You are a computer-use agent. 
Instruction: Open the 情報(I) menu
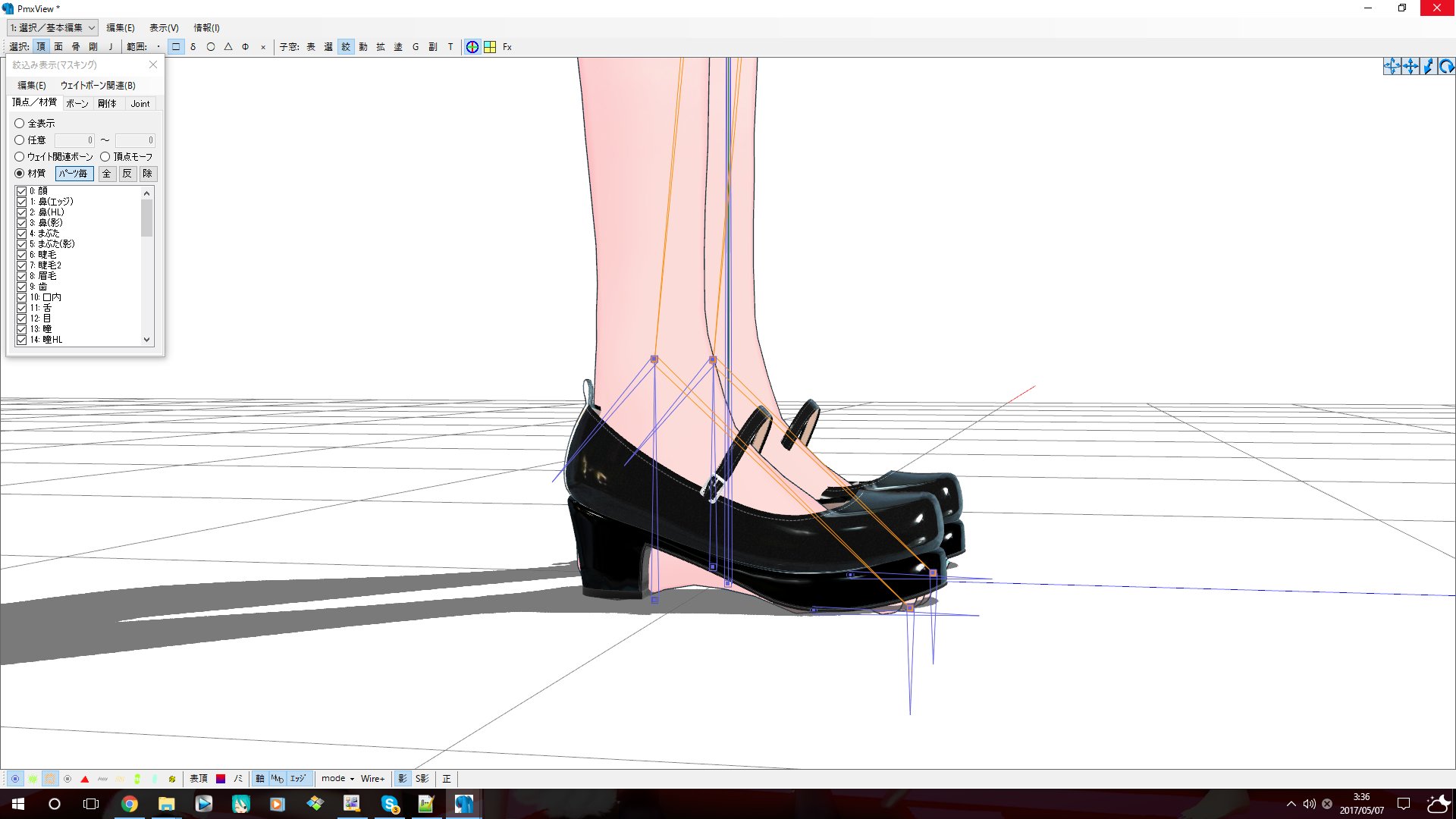click(206, 28)
